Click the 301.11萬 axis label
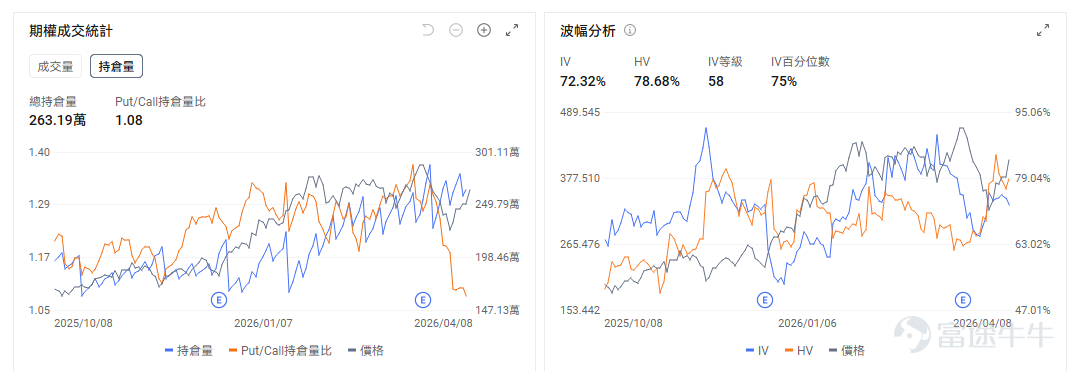This screenshot has height=371, width=1074. tap(497, 152)
